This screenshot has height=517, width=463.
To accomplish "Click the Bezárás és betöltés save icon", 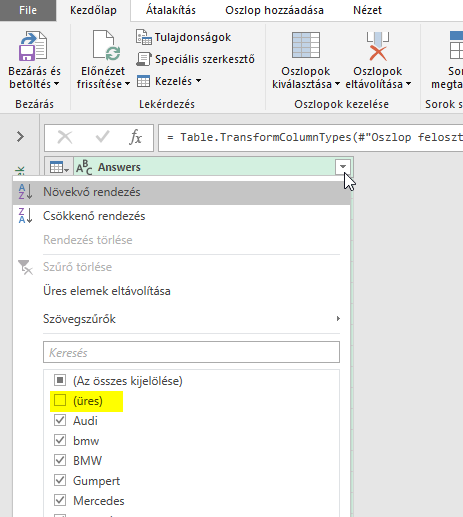I will [33, 46].
